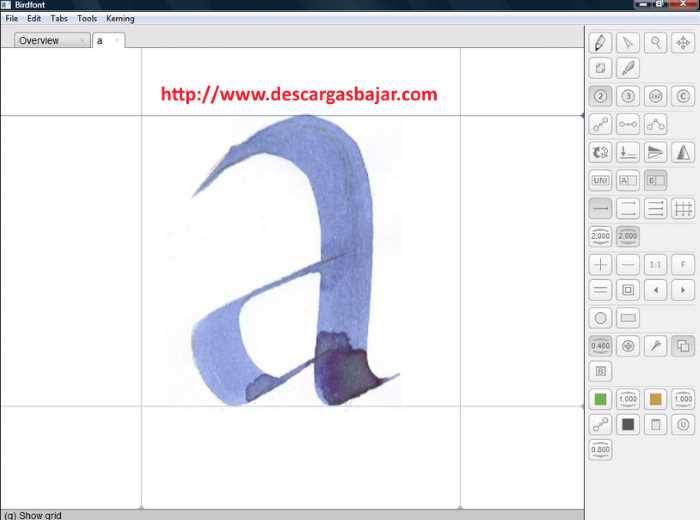The height and width of the screenshot is (520, 700).
Task: Open the Tabs menu
Action: (x=59, y=18)
